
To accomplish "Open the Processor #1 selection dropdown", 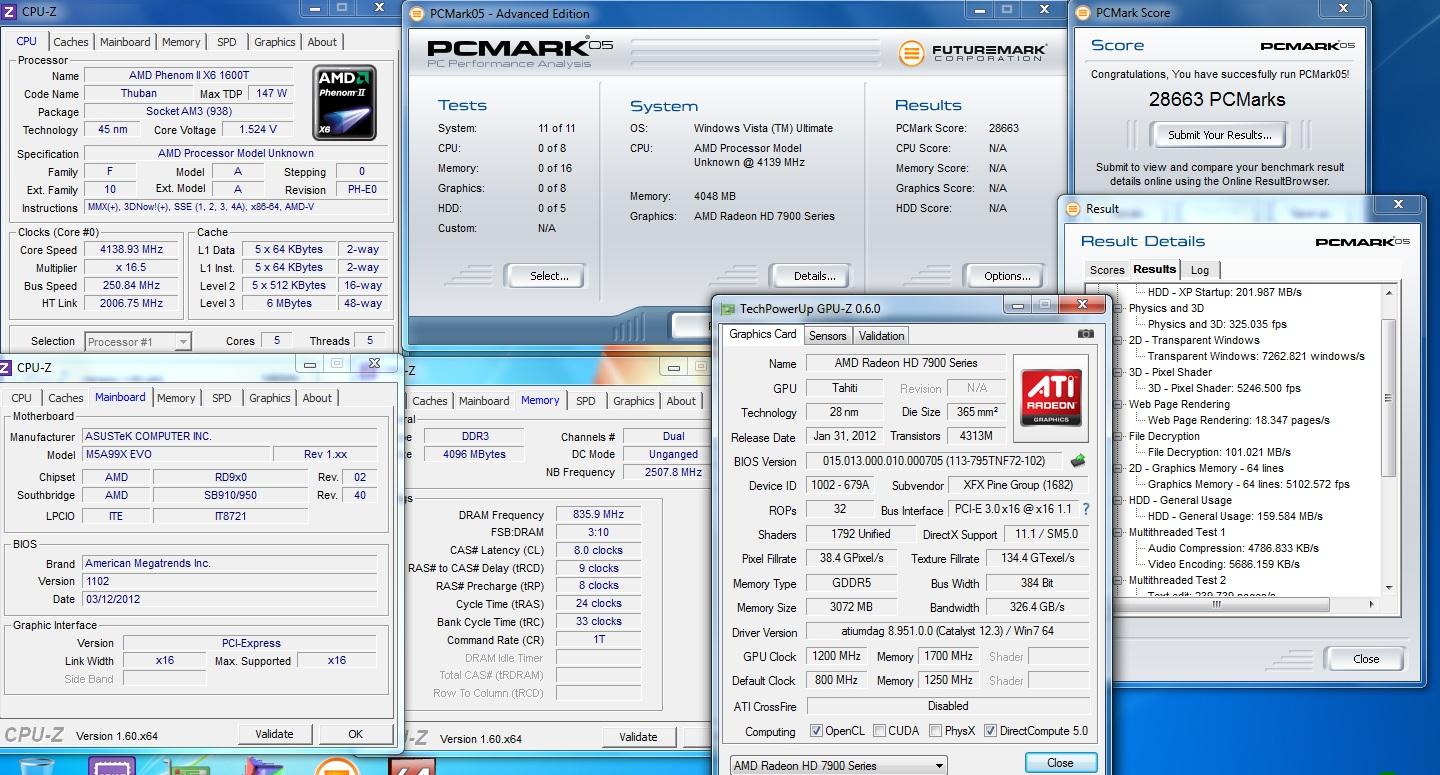I will [138, 342].
